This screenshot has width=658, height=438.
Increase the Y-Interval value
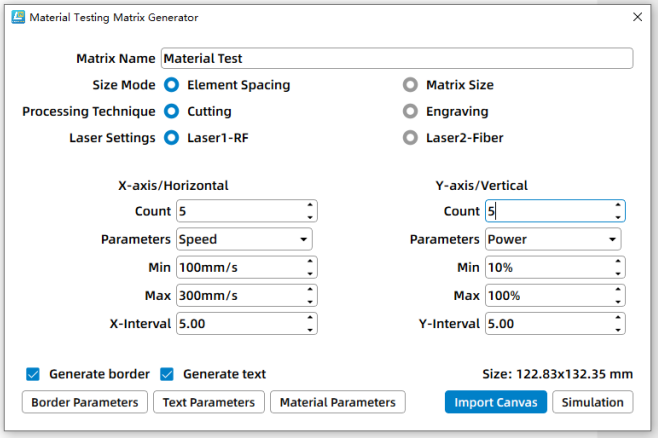tap(619, 319)
